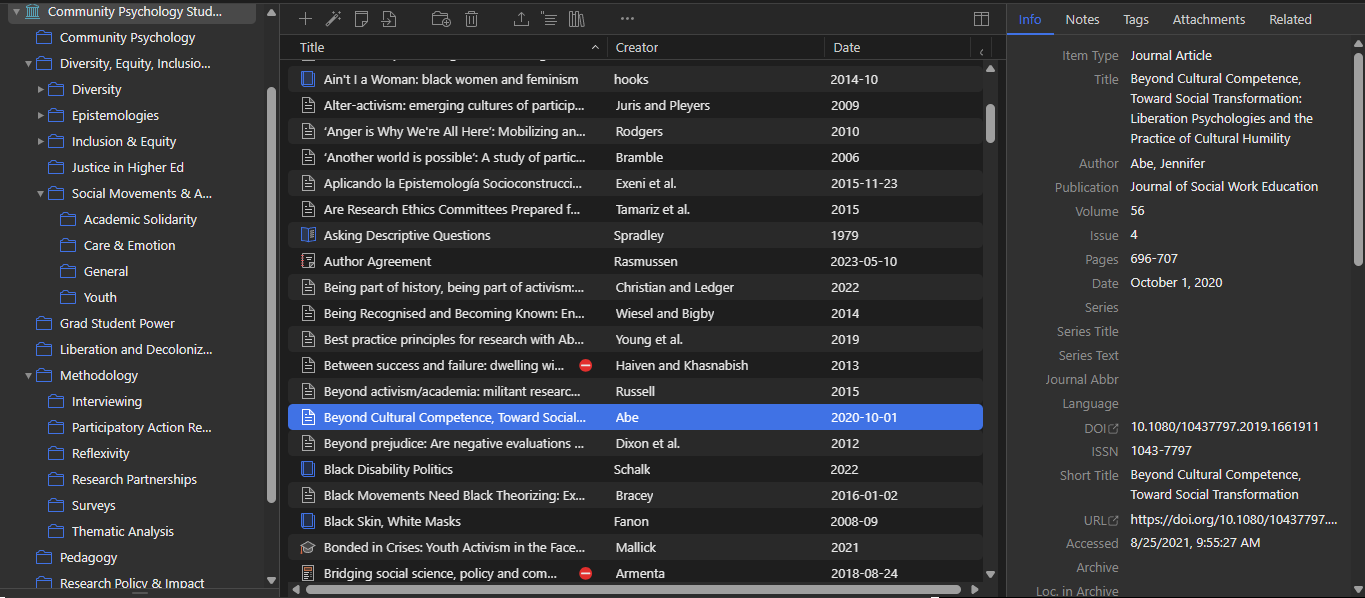This screenshot has width=1365, height=598.
Task: Select the Pedagogy collection
Action: tap(88, 557)
